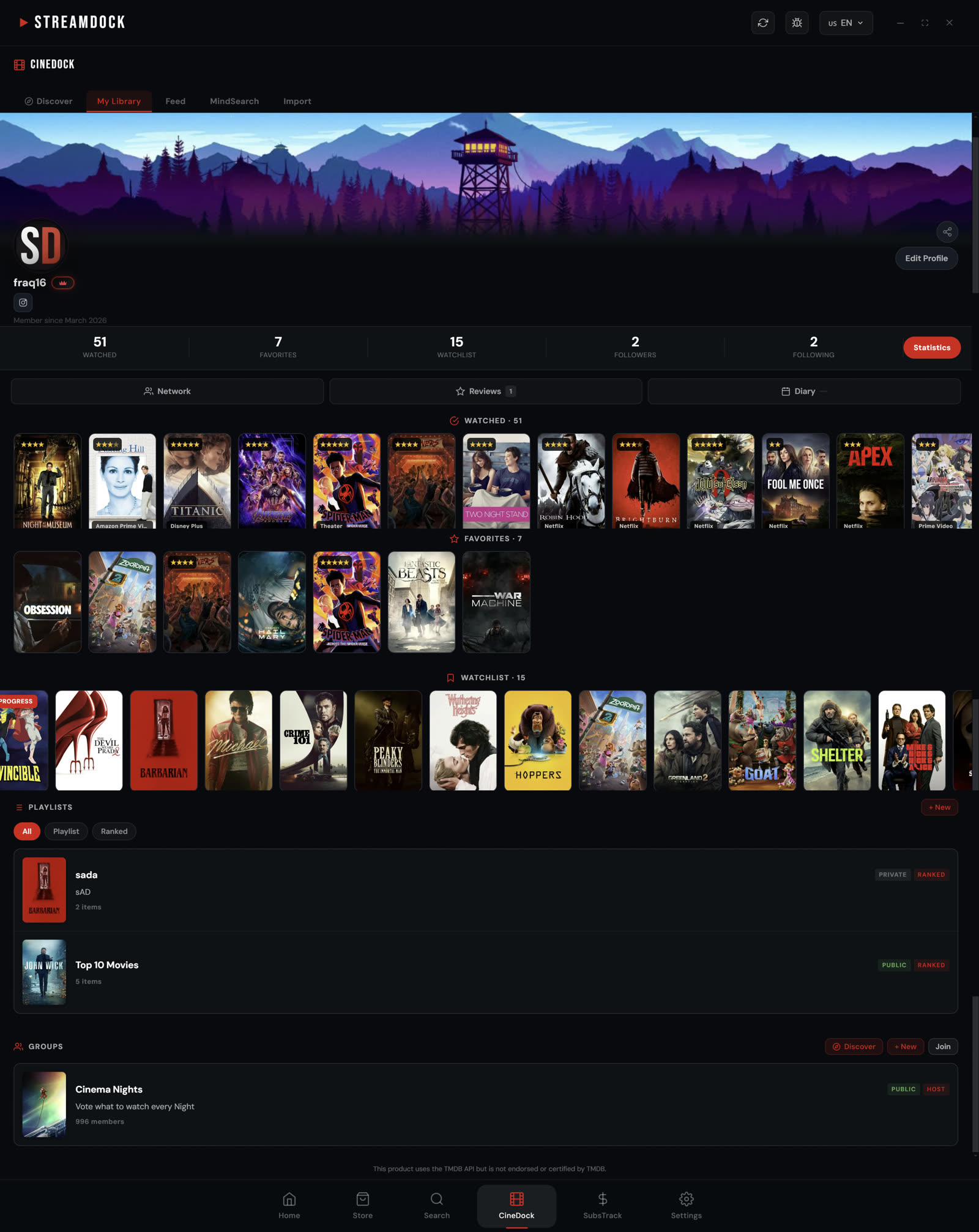
Task: Open Fool Me Once poster
Action: 795,481
